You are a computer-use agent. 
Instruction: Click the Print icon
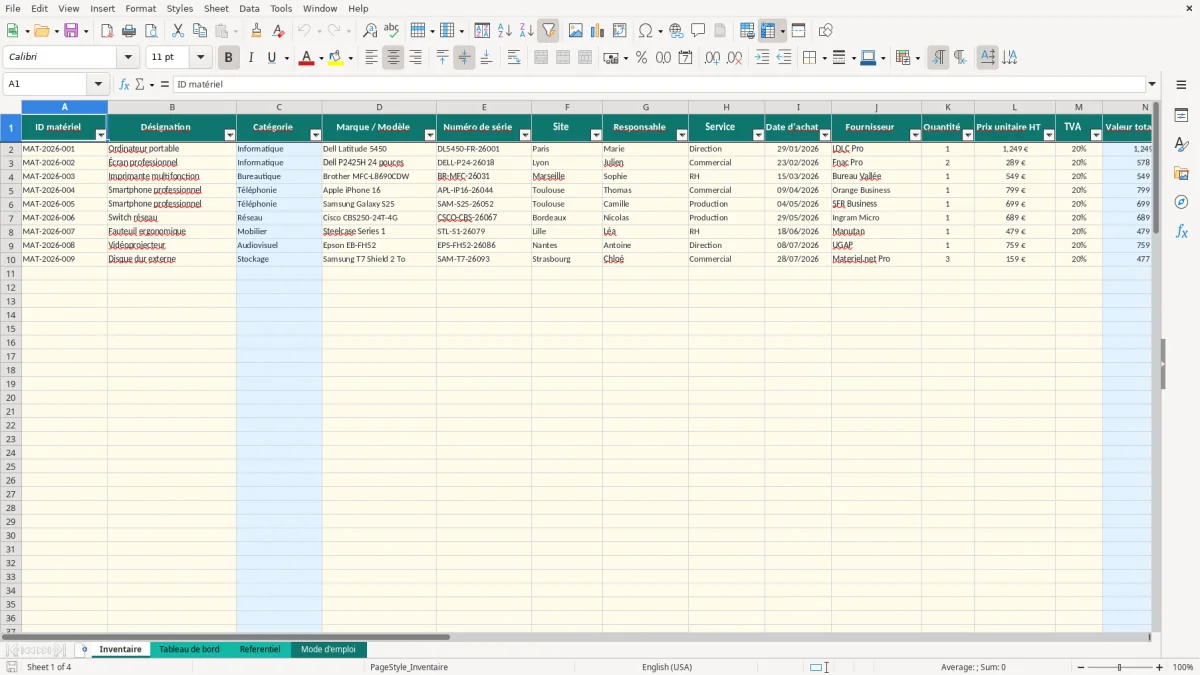[129, 31]
